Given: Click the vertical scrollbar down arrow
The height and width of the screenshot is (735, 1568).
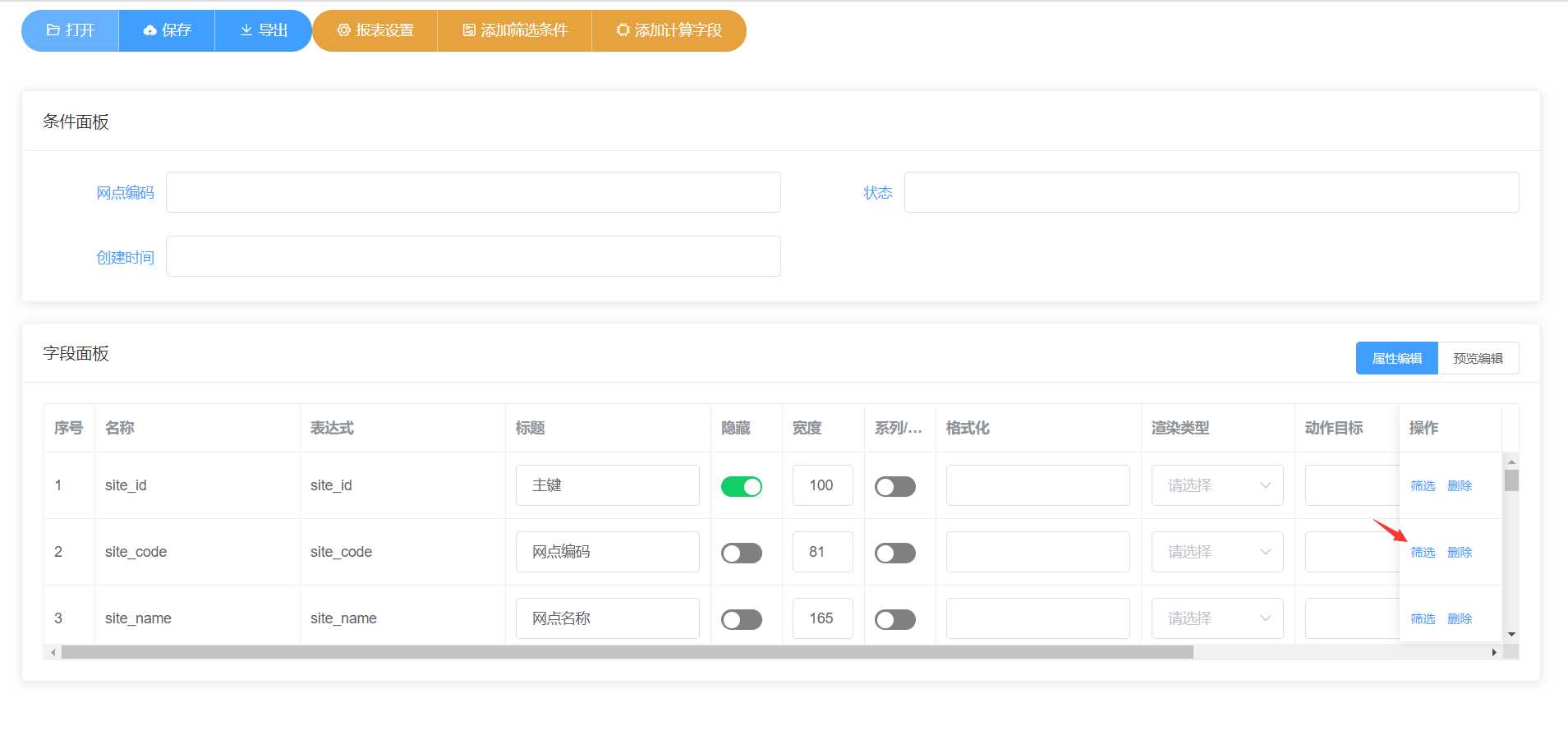Looking at the screenshot, I should click(1511, 635).
